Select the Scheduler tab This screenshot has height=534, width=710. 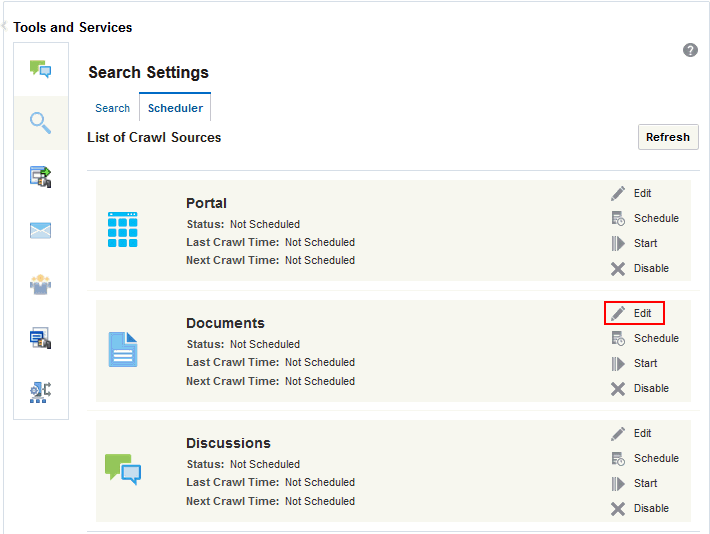[x=175, y=108]
